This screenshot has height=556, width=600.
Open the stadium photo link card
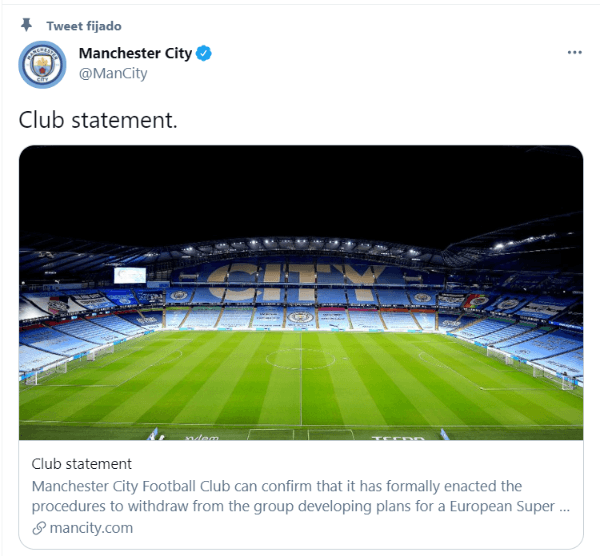(x=301, y=293)
